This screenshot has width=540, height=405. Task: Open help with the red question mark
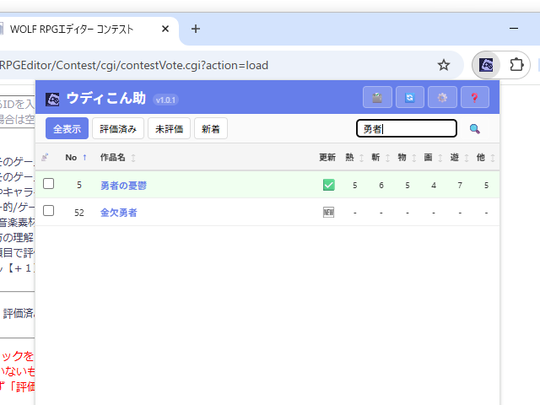point(475,97)
